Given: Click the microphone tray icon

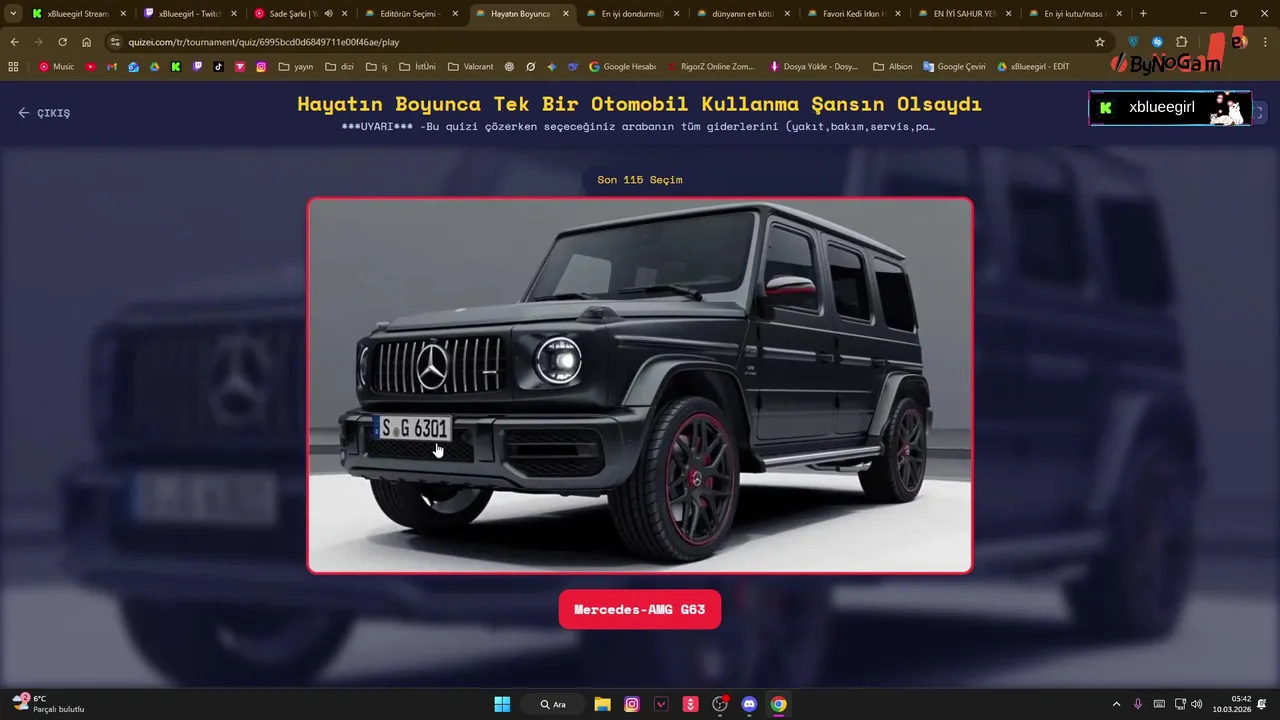Looking at the screenshot, I should (x=1138, y=704).
